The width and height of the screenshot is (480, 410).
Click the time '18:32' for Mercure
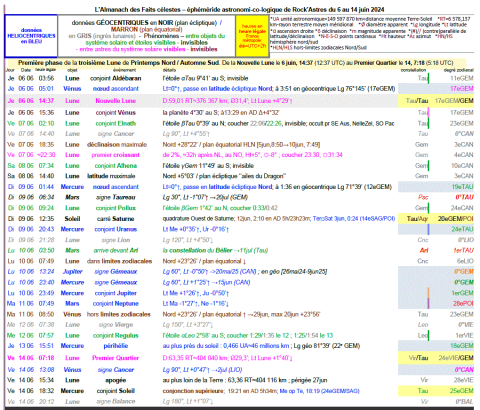point(46,391)
